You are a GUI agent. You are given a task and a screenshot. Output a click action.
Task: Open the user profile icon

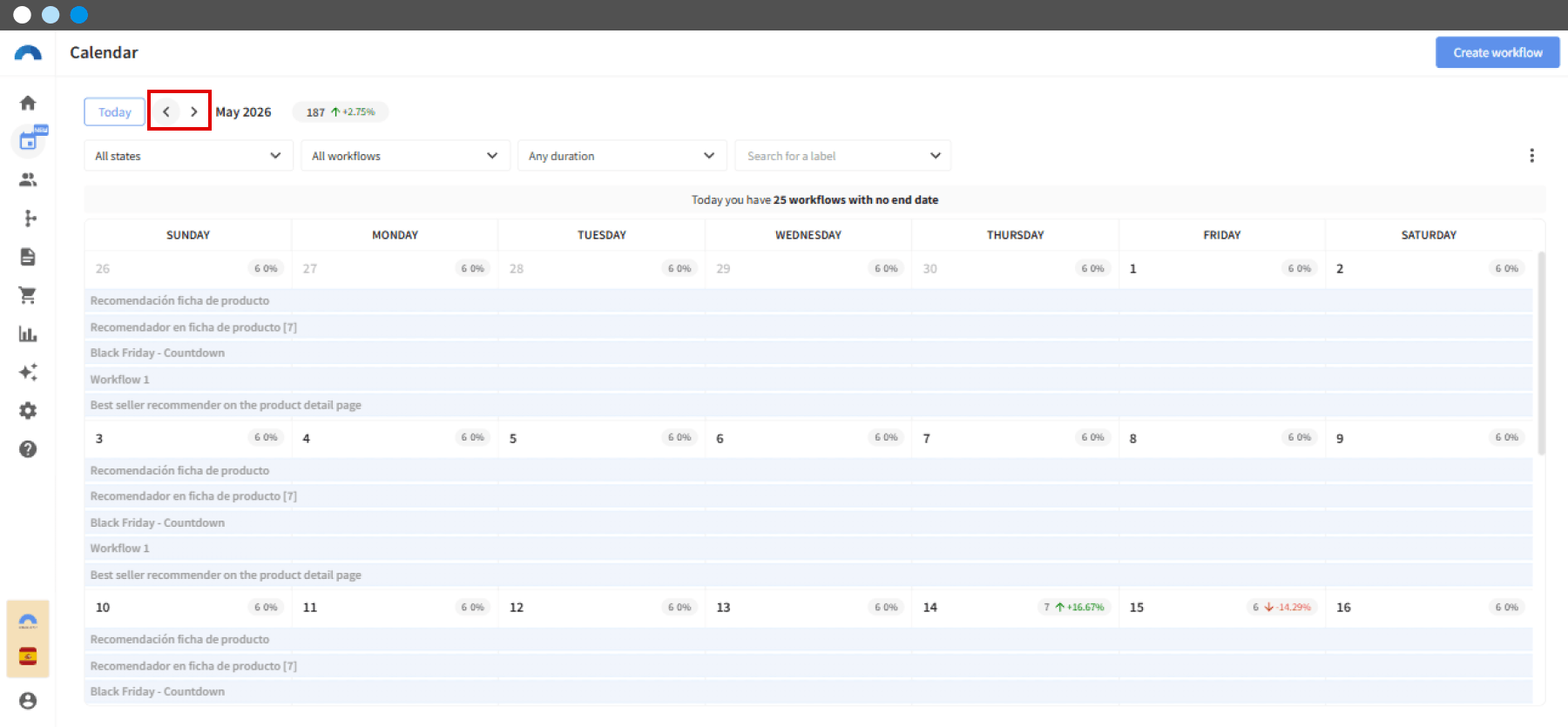pyautogui.click(x=28, y=701)
